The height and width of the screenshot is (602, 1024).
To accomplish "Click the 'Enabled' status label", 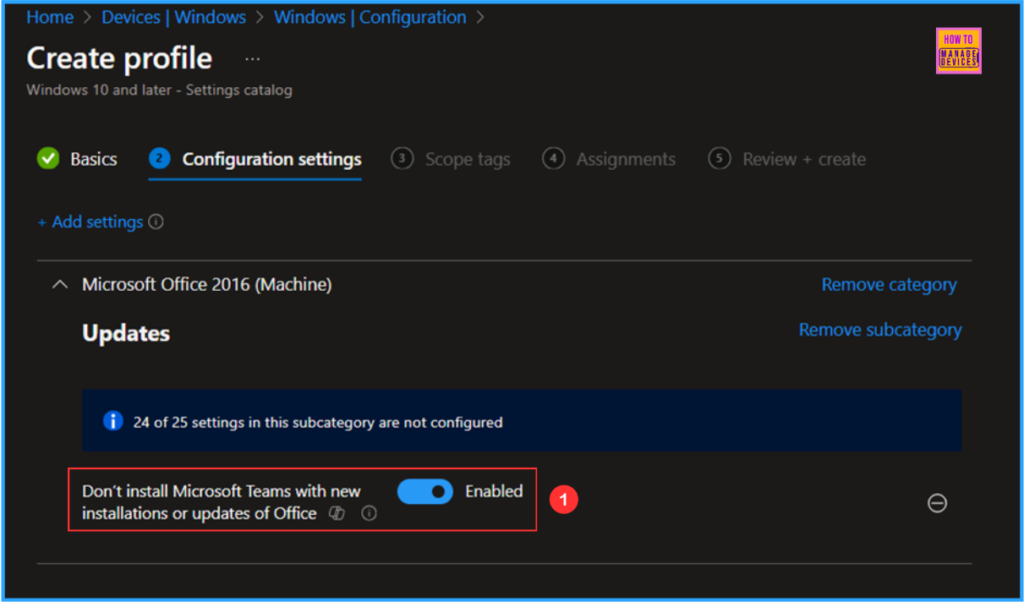I will click(x=494, y=491).
